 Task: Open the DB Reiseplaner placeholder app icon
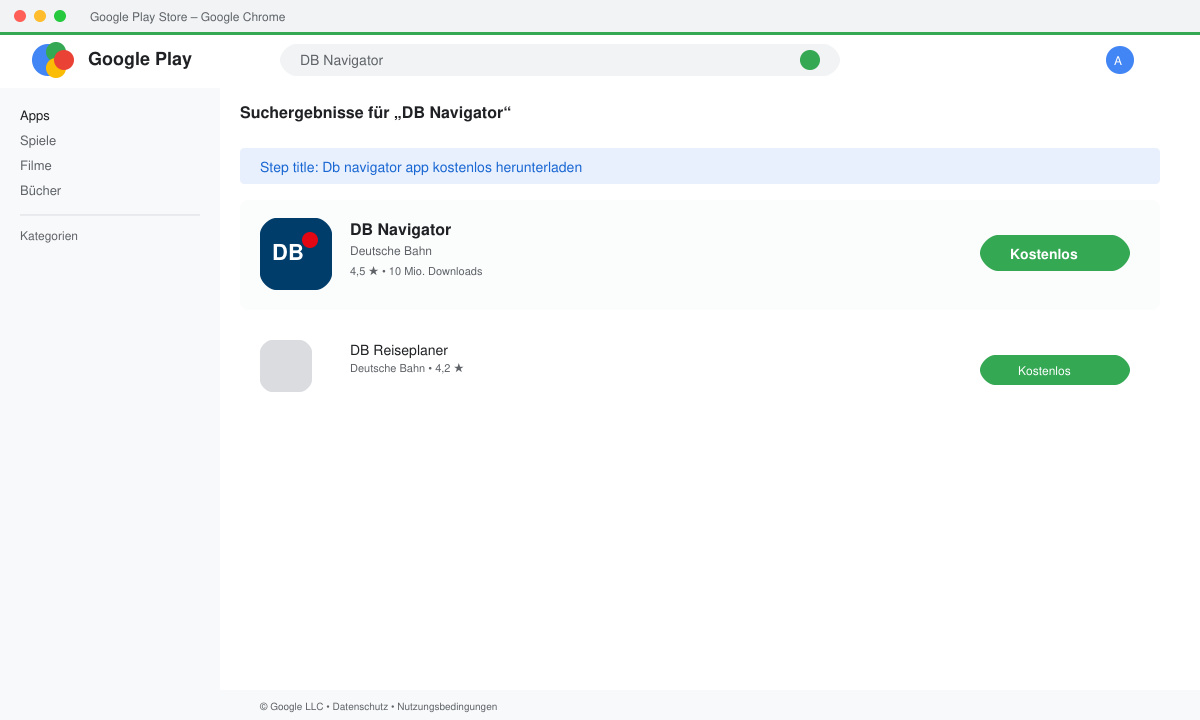tap(286, 366)
